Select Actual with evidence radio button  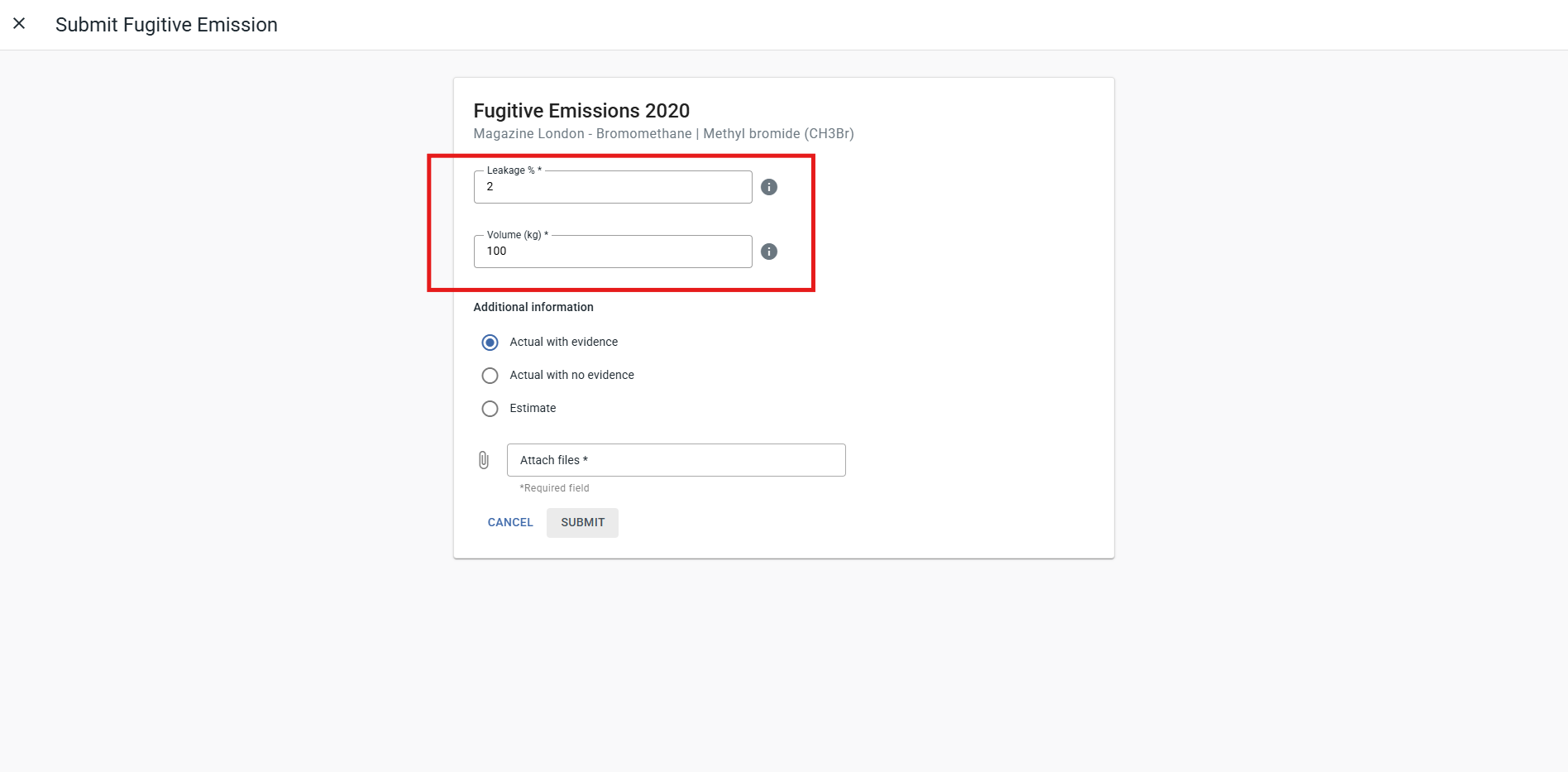[x=490, y=343]
